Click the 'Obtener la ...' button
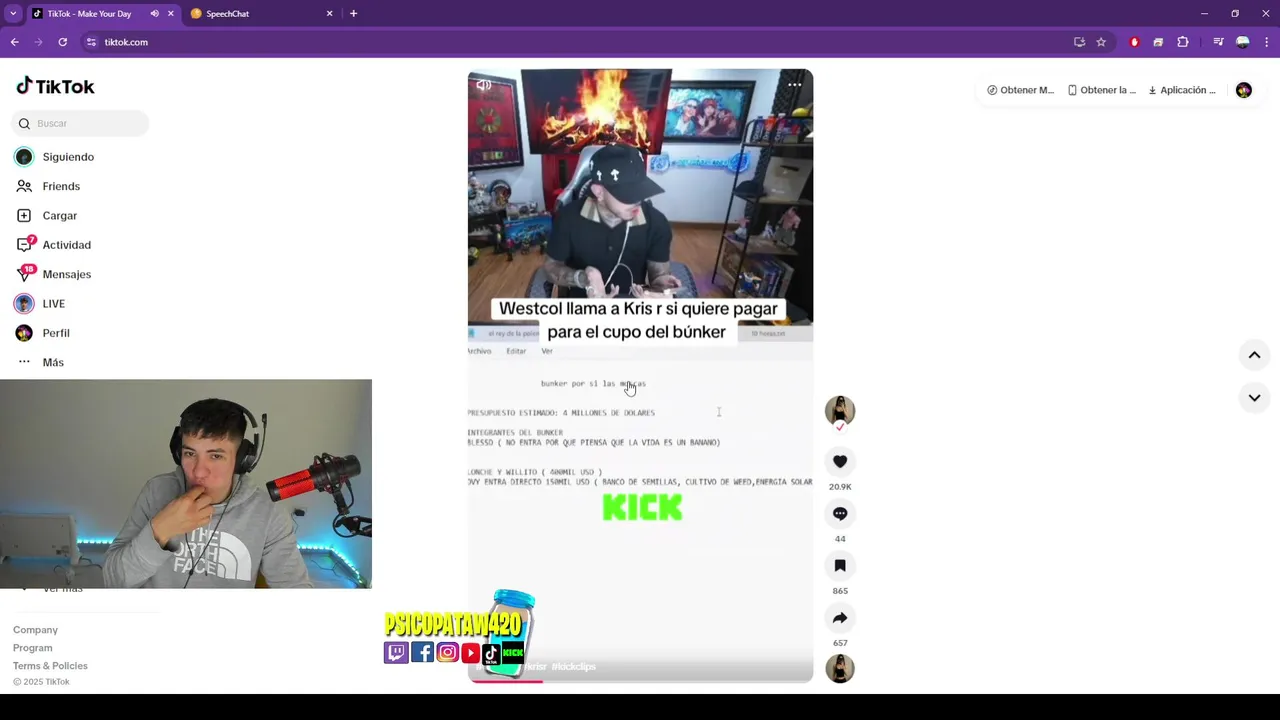 pos(1101,90)
